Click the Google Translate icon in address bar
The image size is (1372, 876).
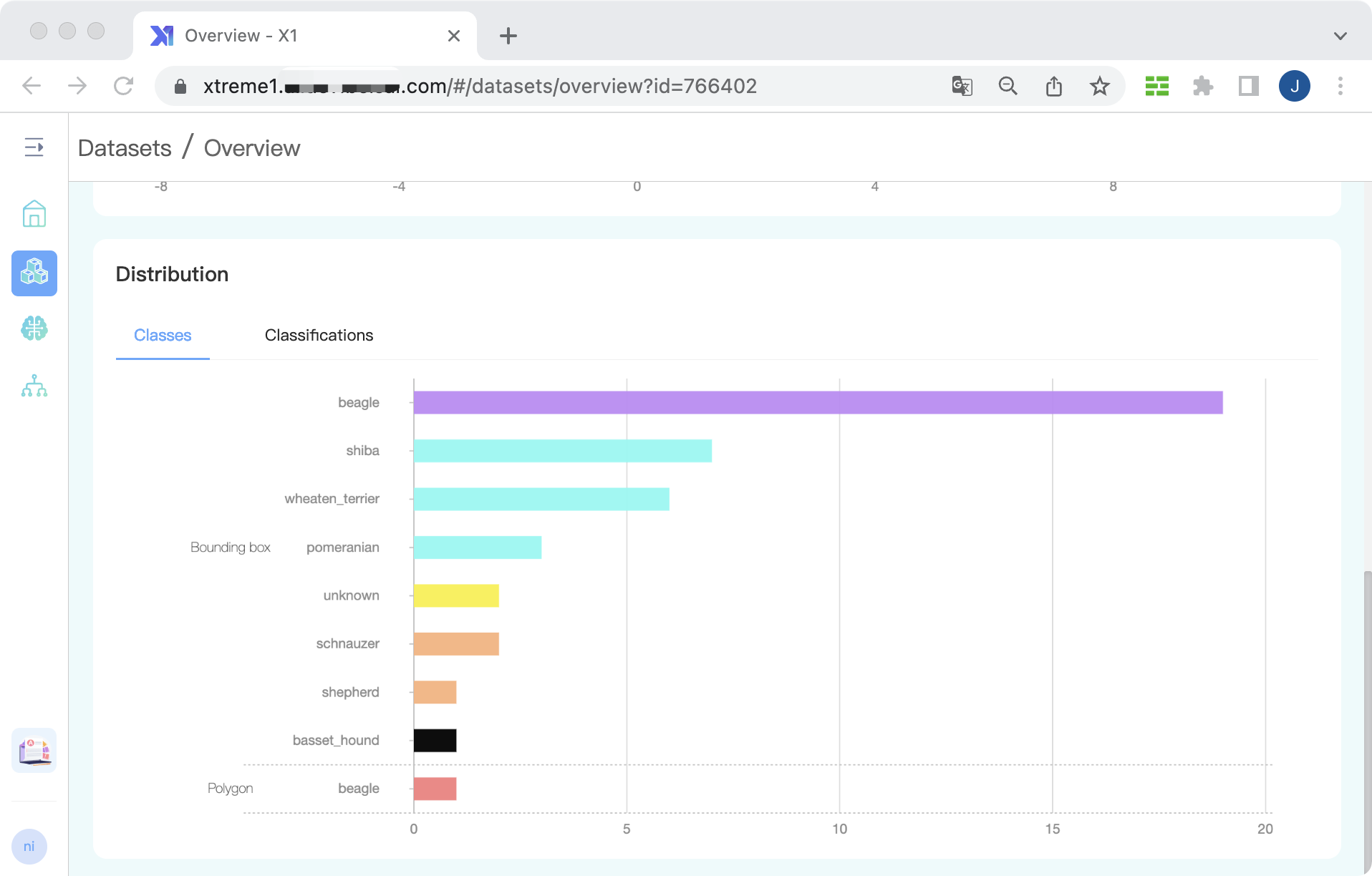tap(962, 87)
